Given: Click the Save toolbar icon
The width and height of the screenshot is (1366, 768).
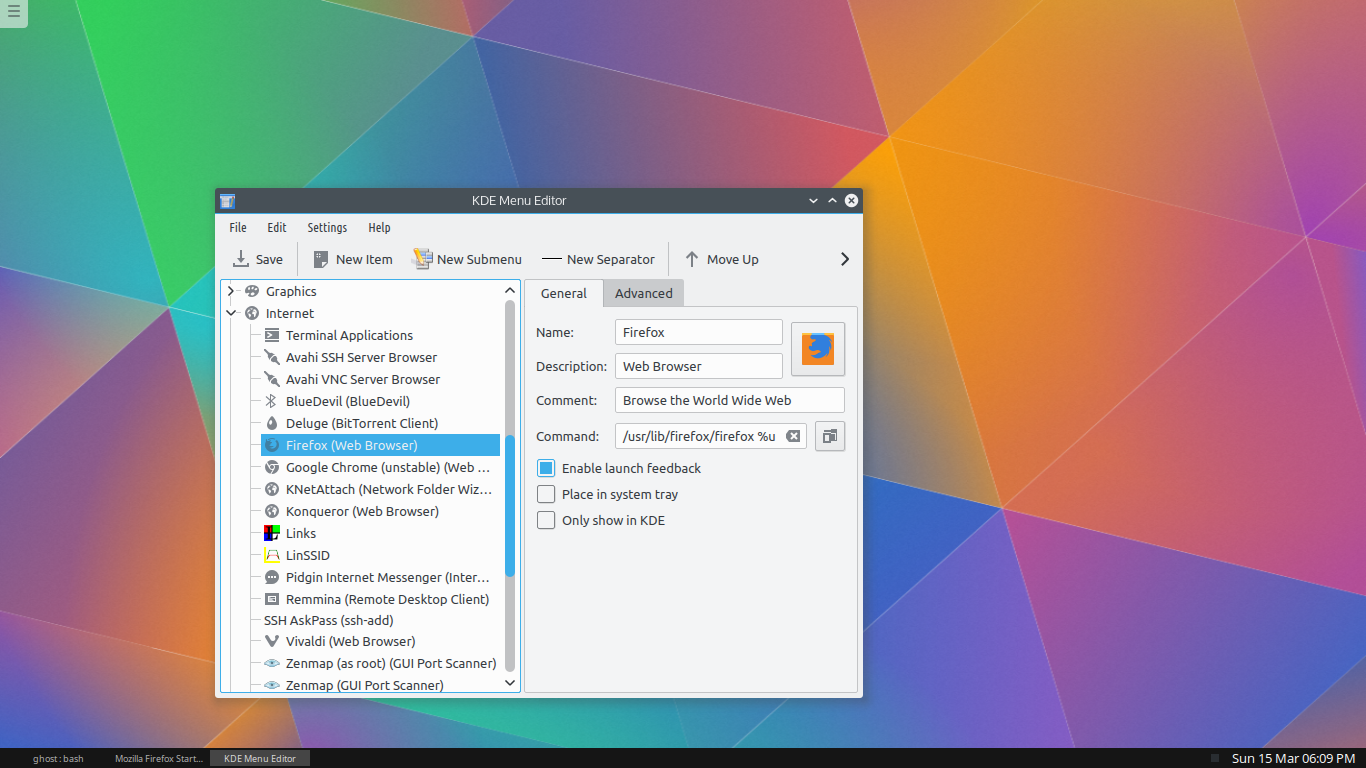Looking at the screenshot, I should 241,259.
